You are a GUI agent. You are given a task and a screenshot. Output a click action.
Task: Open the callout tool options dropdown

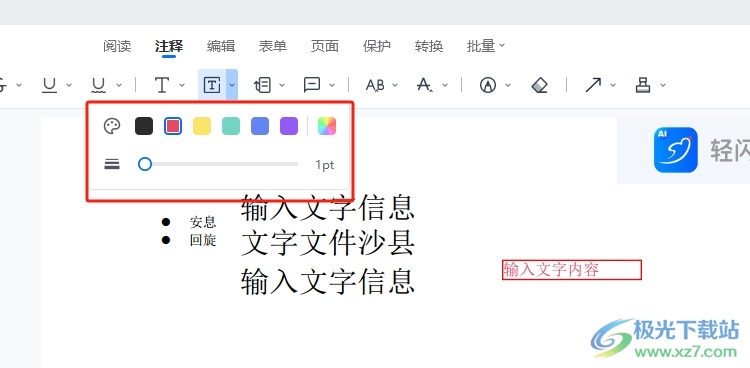click(x=282, y=85)
